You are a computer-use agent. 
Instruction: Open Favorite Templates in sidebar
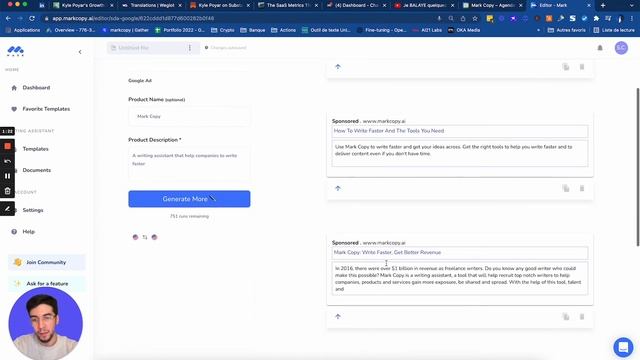coord(46,109)
